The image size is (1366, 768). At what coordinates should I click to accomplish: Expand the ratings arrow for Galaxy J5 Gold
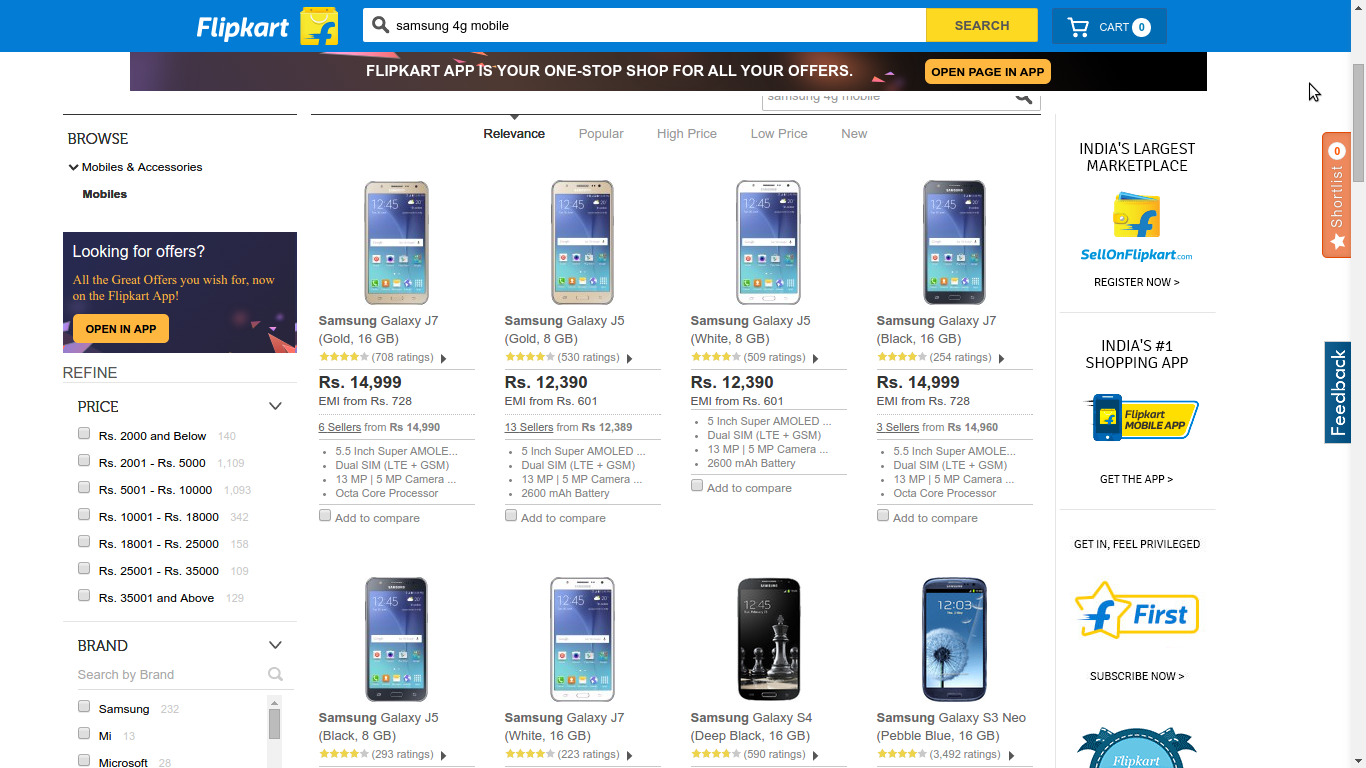(629, 358)
